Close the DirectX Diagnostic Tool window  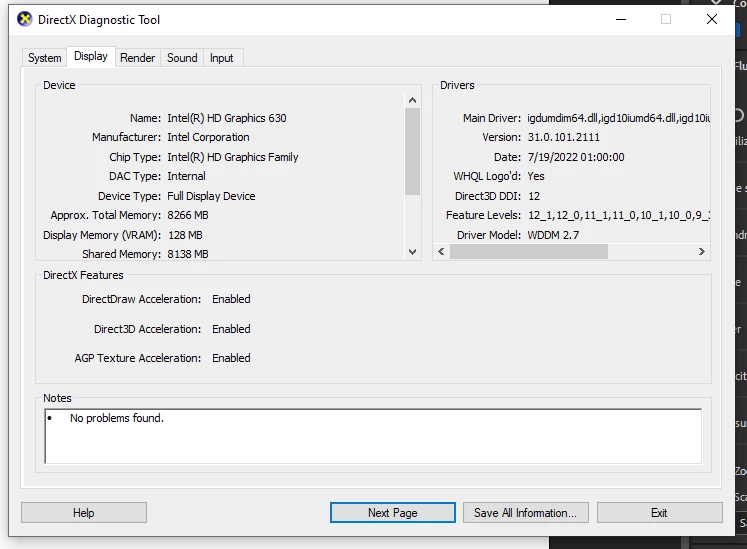tap(712, 20)
